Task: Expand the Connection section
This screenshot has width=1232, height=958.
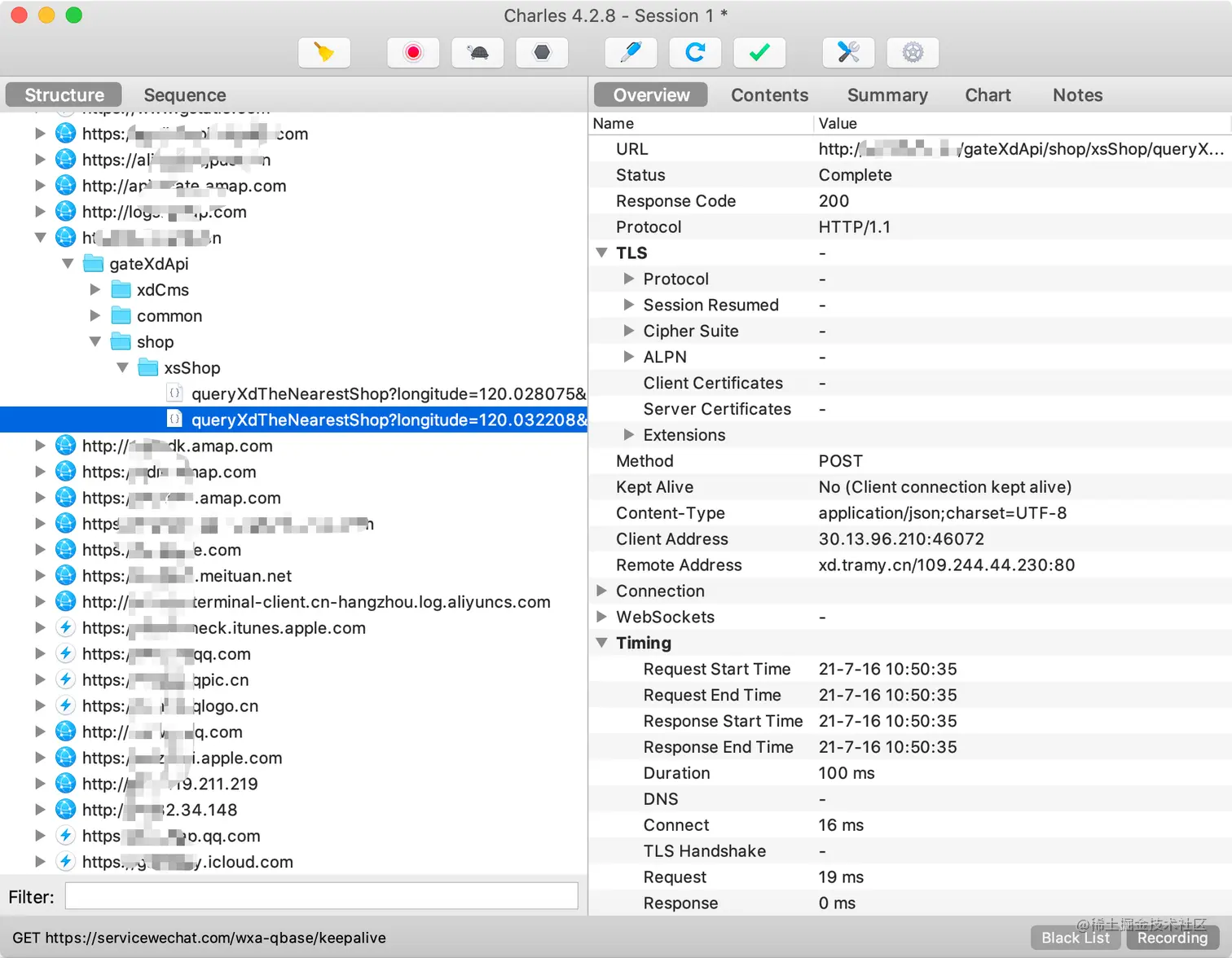Action: coord(602,591)
